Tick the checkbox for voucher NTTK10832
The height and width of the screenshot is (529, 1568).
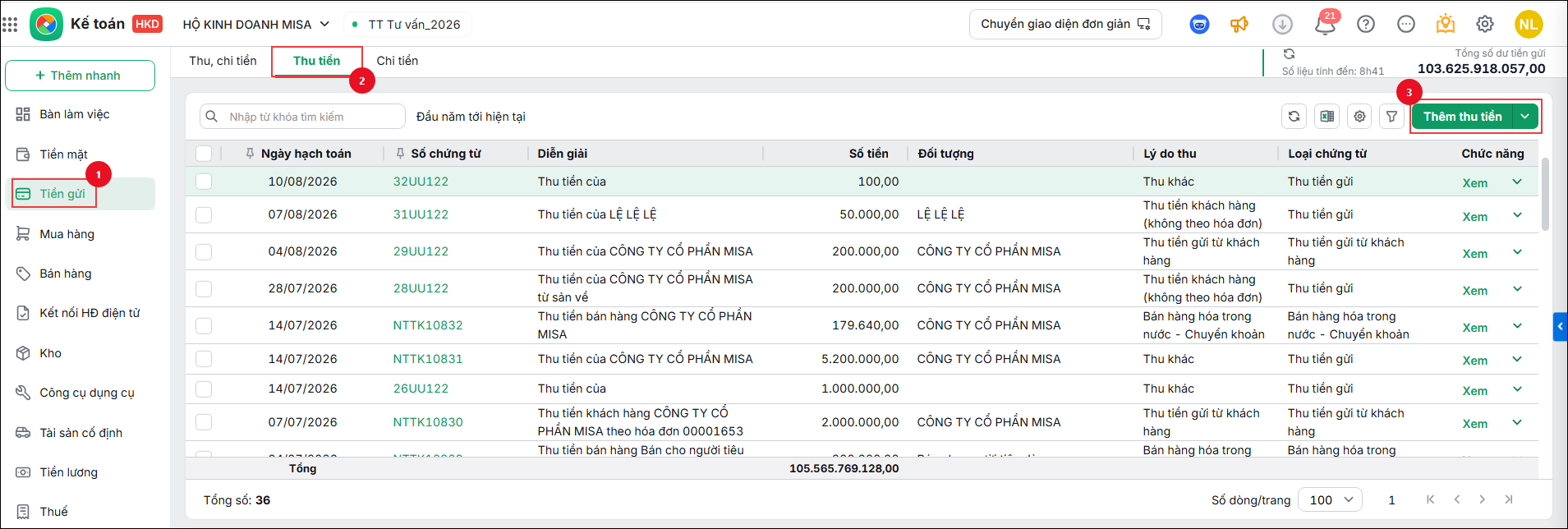(204, 326)
